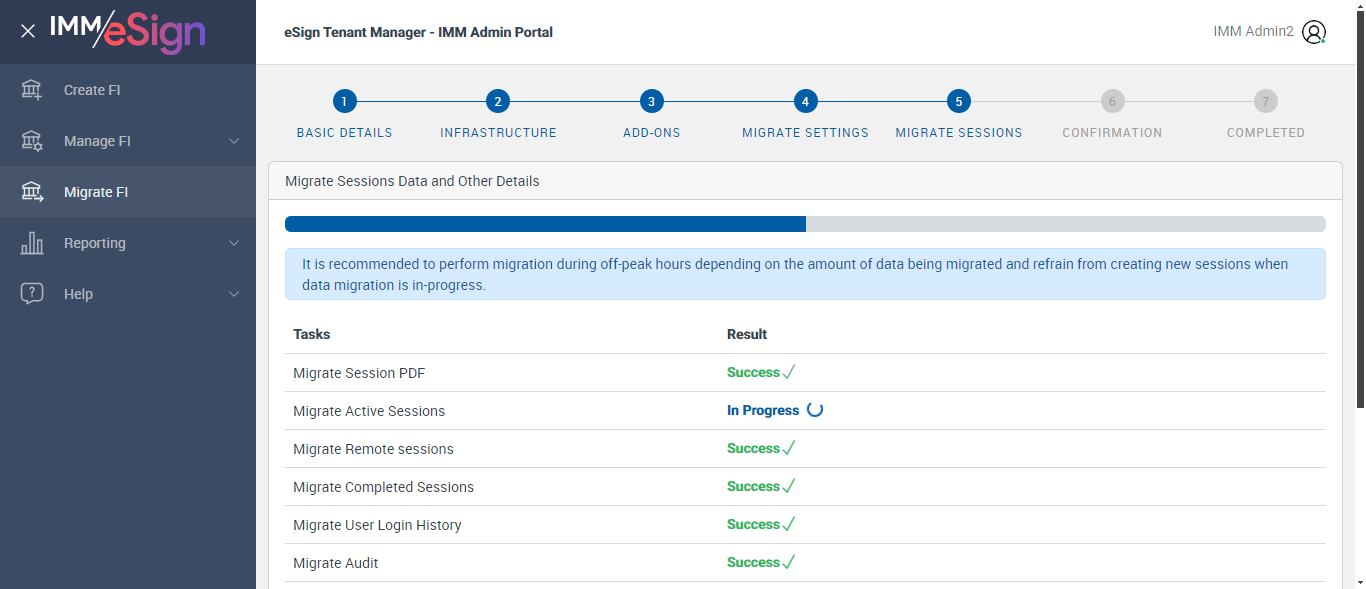Viewport: 1366px width, 589px height.
Task: Click the Migrate FI bank arrow icon
Action: [x=32, y=192]
